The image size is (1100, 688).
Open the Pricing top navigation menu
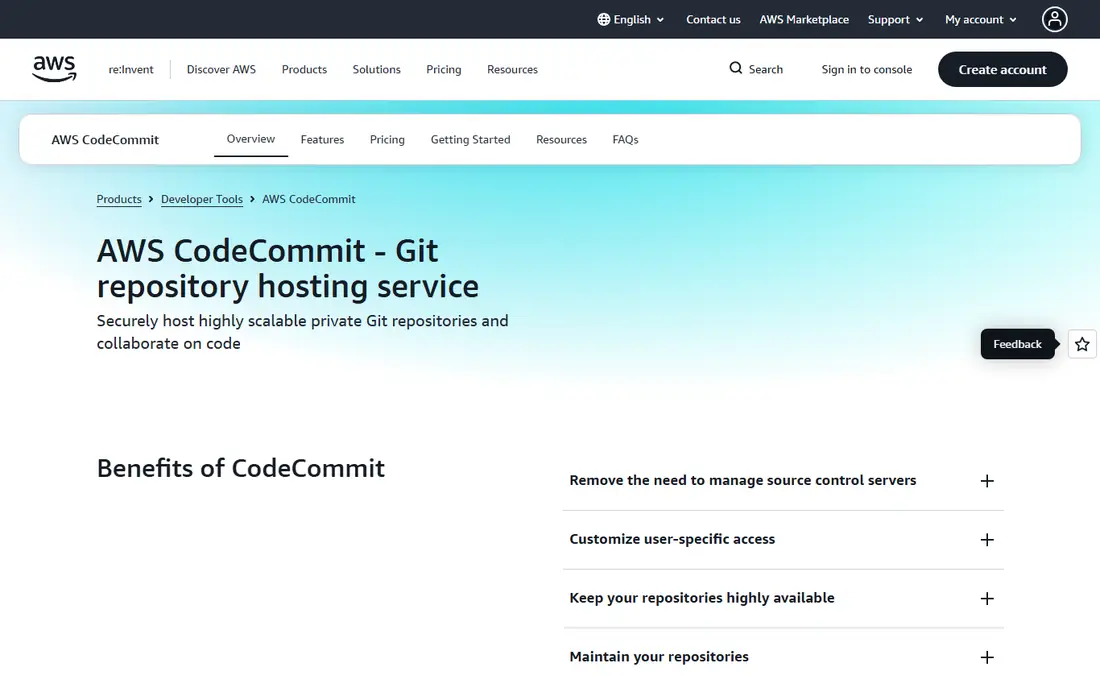pos(443,69)
